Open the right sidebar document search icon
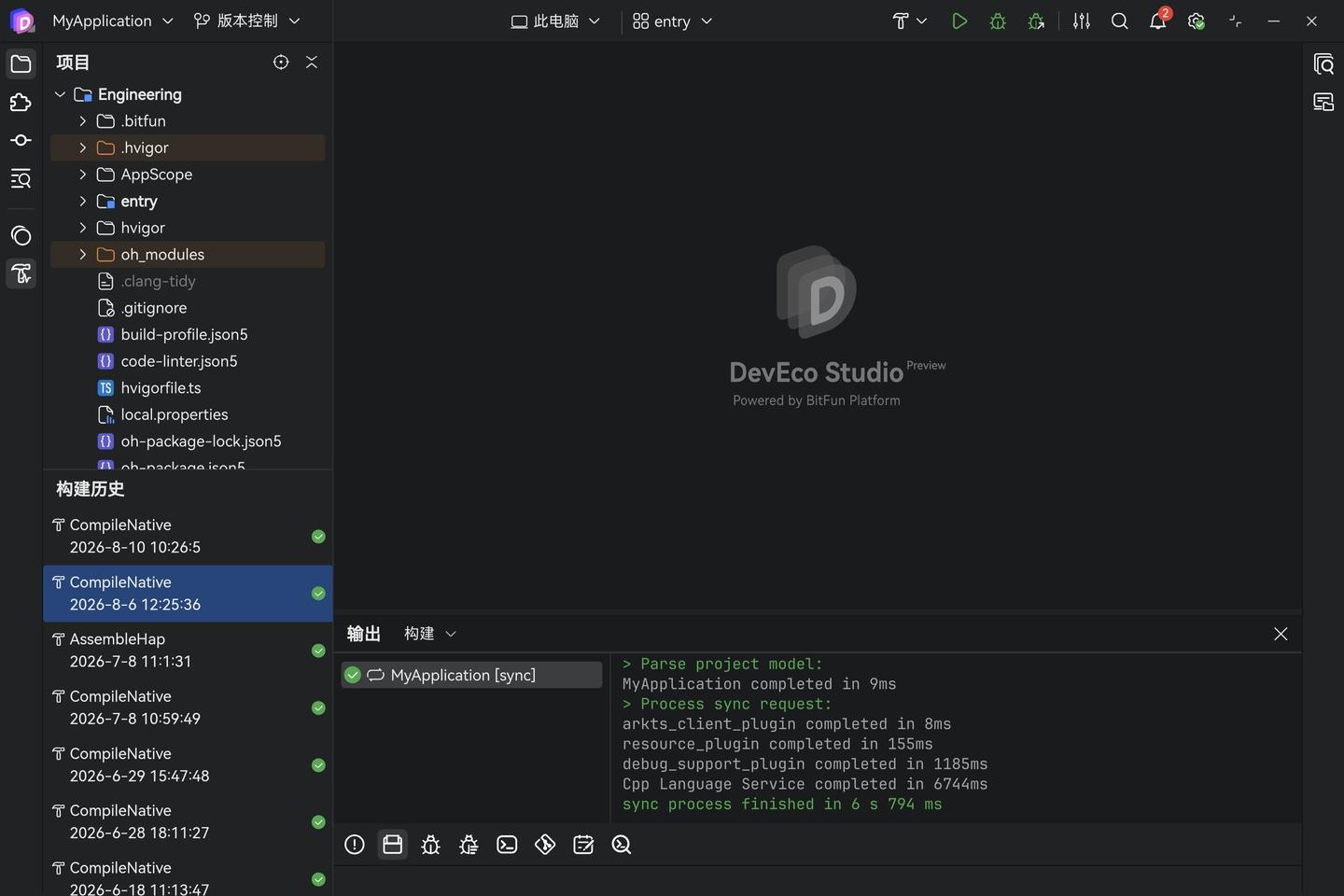Image resolution: width=1344 pixels, height=896 pixels. (x=1323, y=63)
